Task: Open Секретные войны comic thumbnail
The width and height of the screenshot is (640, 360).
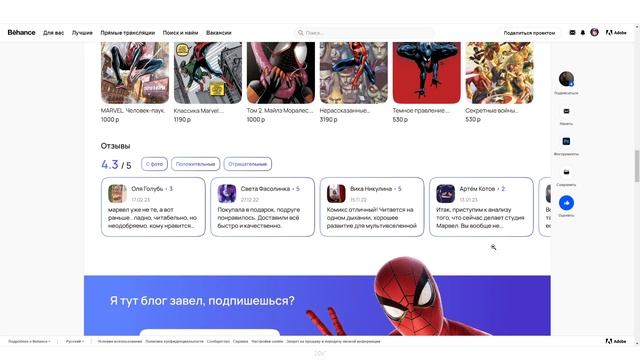Action: click(x=499, y=73)
